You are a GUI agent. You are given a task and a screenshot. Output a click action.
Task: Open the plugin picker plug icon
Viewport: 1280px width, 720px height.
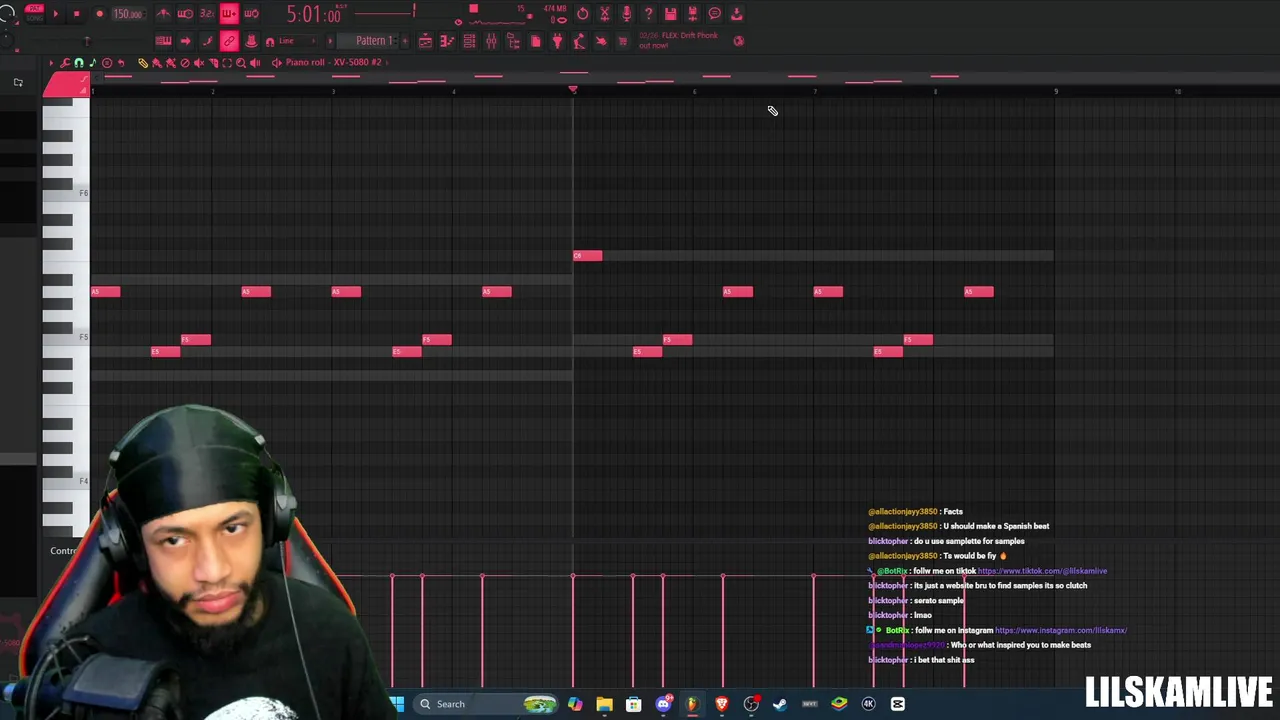557,41
